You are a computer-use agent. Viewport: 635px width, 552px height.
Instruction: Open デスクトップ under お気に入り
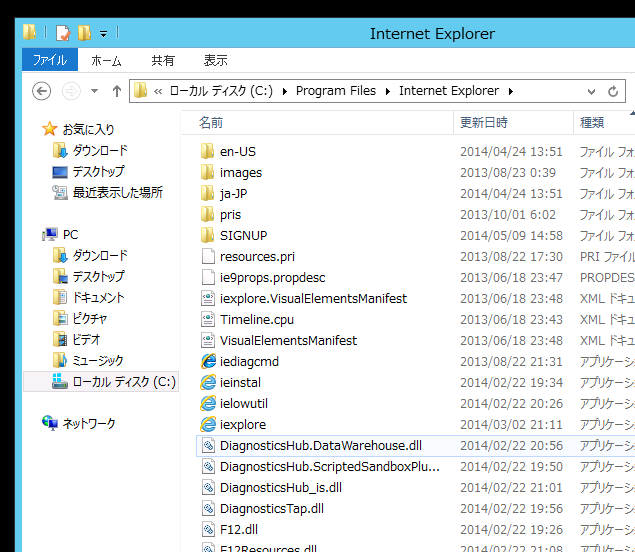tap(98, 172)
